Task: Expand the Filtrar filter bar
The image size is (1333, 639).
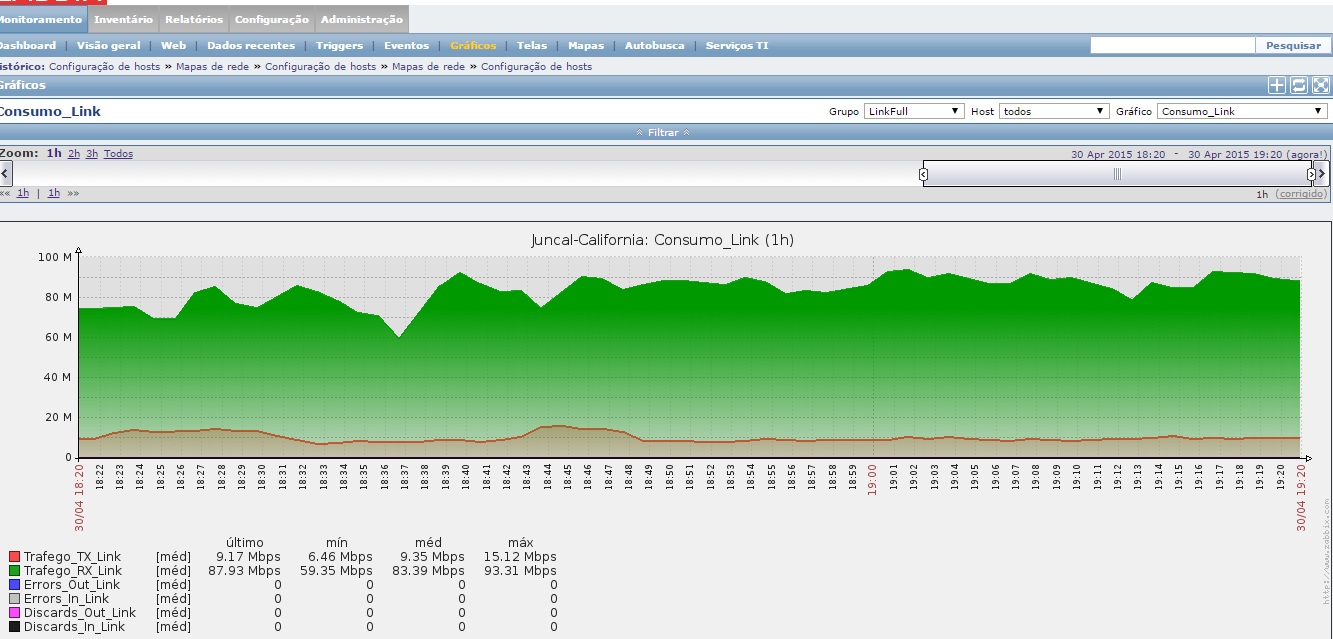Action: coord(663,132)
